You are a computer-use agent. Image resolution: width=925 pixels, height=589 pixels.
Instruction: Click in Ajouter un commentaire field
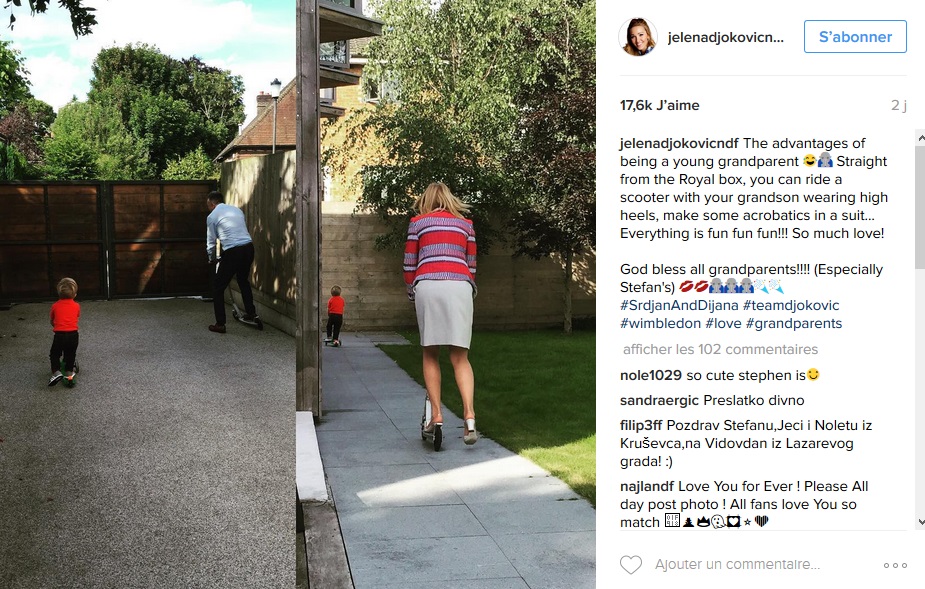(x=737, y=565)
